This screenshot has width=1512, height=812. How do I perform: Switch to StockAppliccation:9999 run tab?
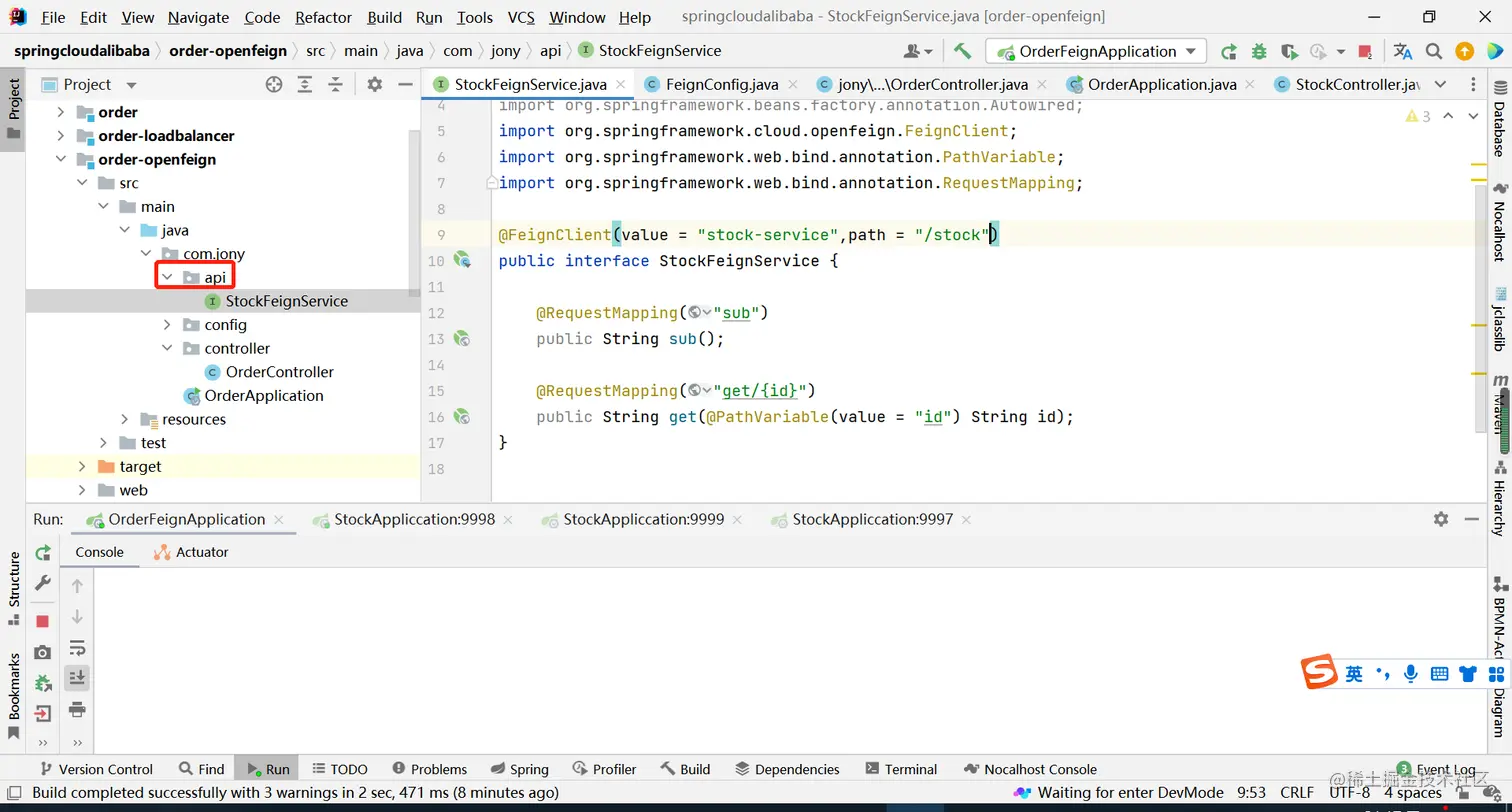(643, 519)
